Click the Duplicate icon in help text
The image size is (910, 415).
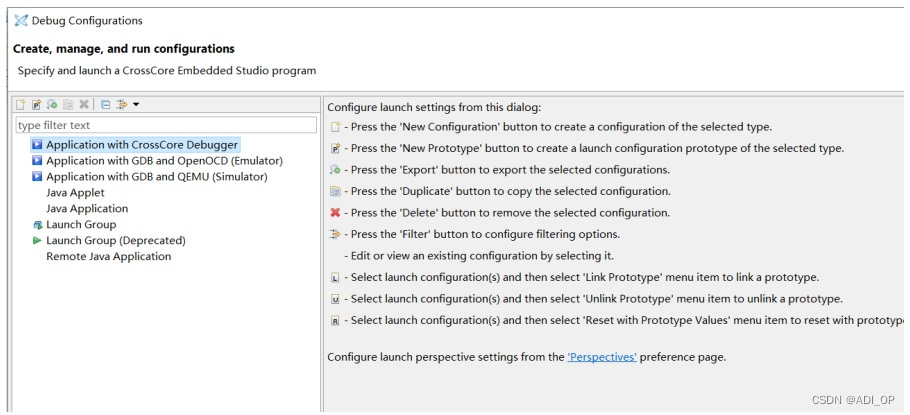(x=335, y=192)
